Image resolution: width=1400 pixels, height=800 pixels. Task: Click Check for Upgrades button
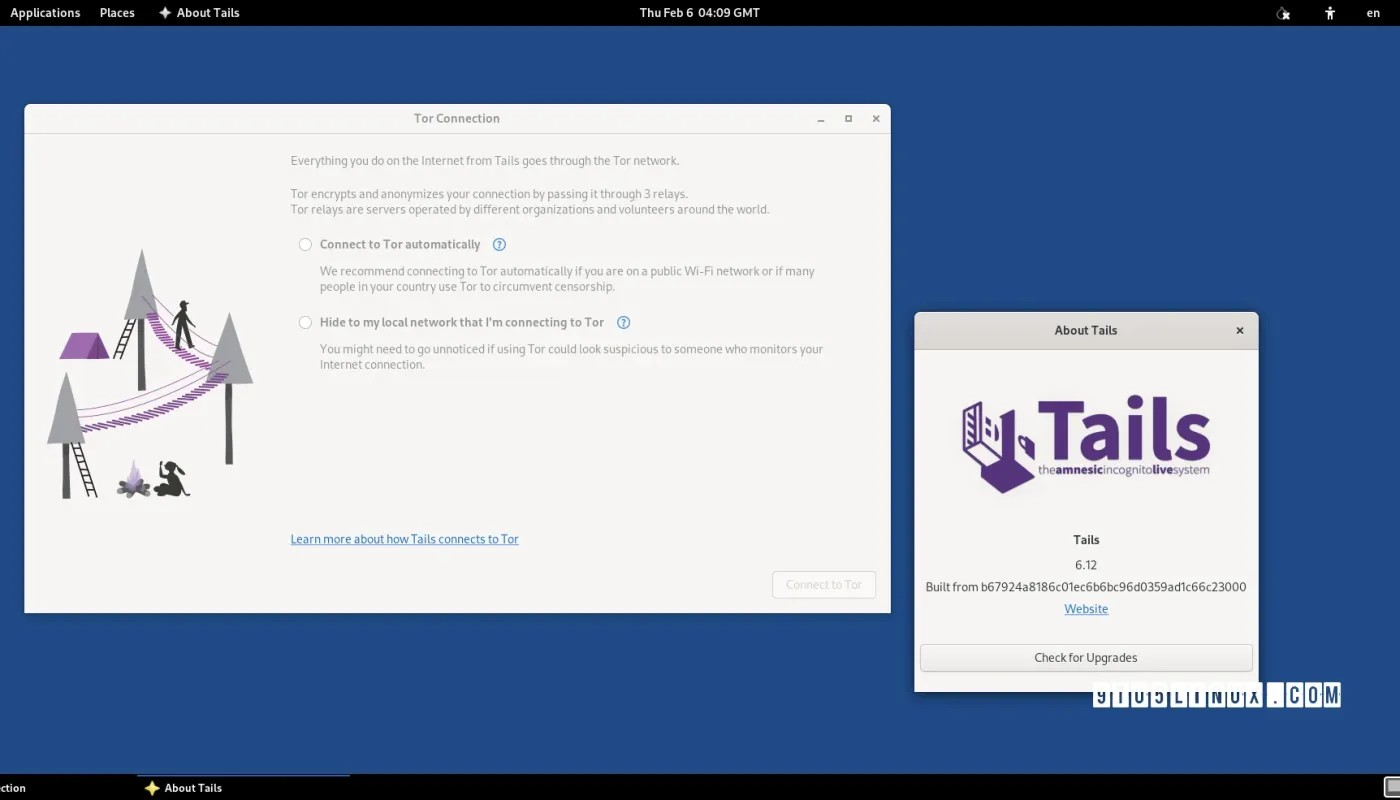[x=1086, y=658]
